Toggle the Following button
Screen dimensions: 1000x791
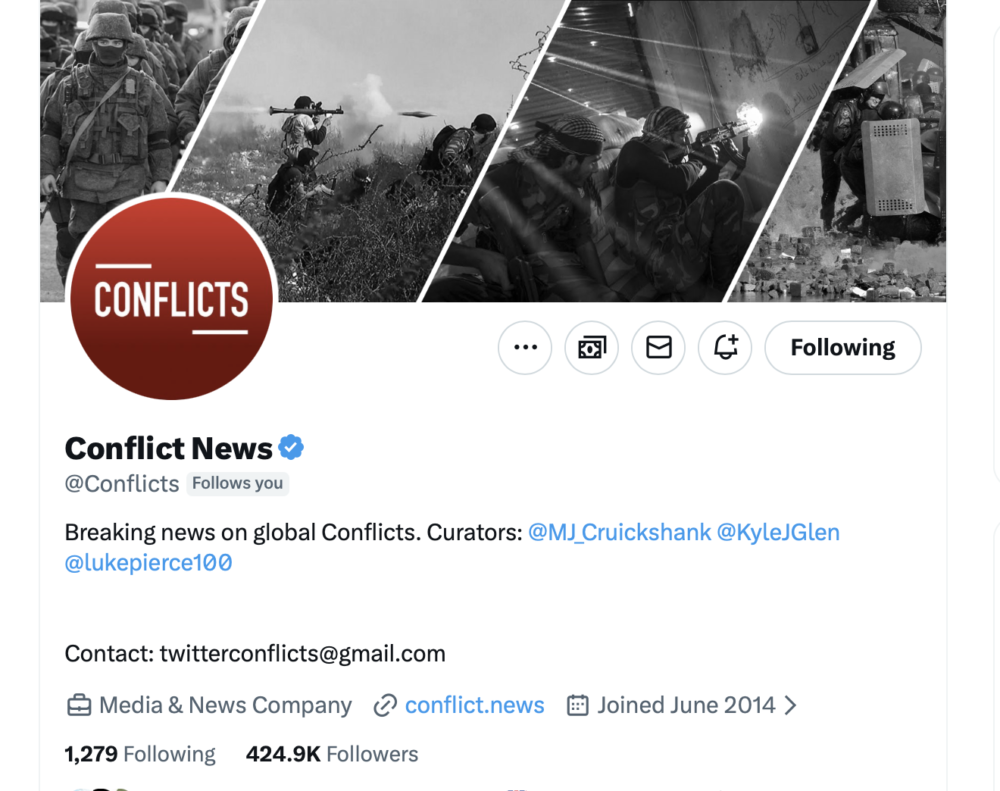pos(843,348)
